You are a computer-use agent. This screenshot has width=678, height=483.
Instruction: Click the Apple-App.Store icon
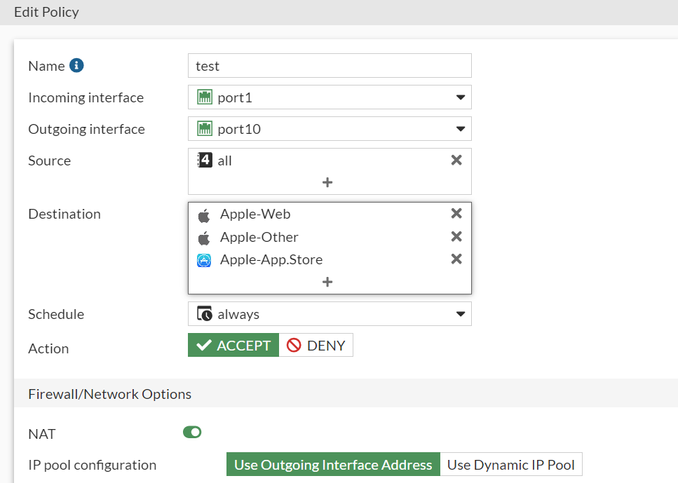coord(204,260)
